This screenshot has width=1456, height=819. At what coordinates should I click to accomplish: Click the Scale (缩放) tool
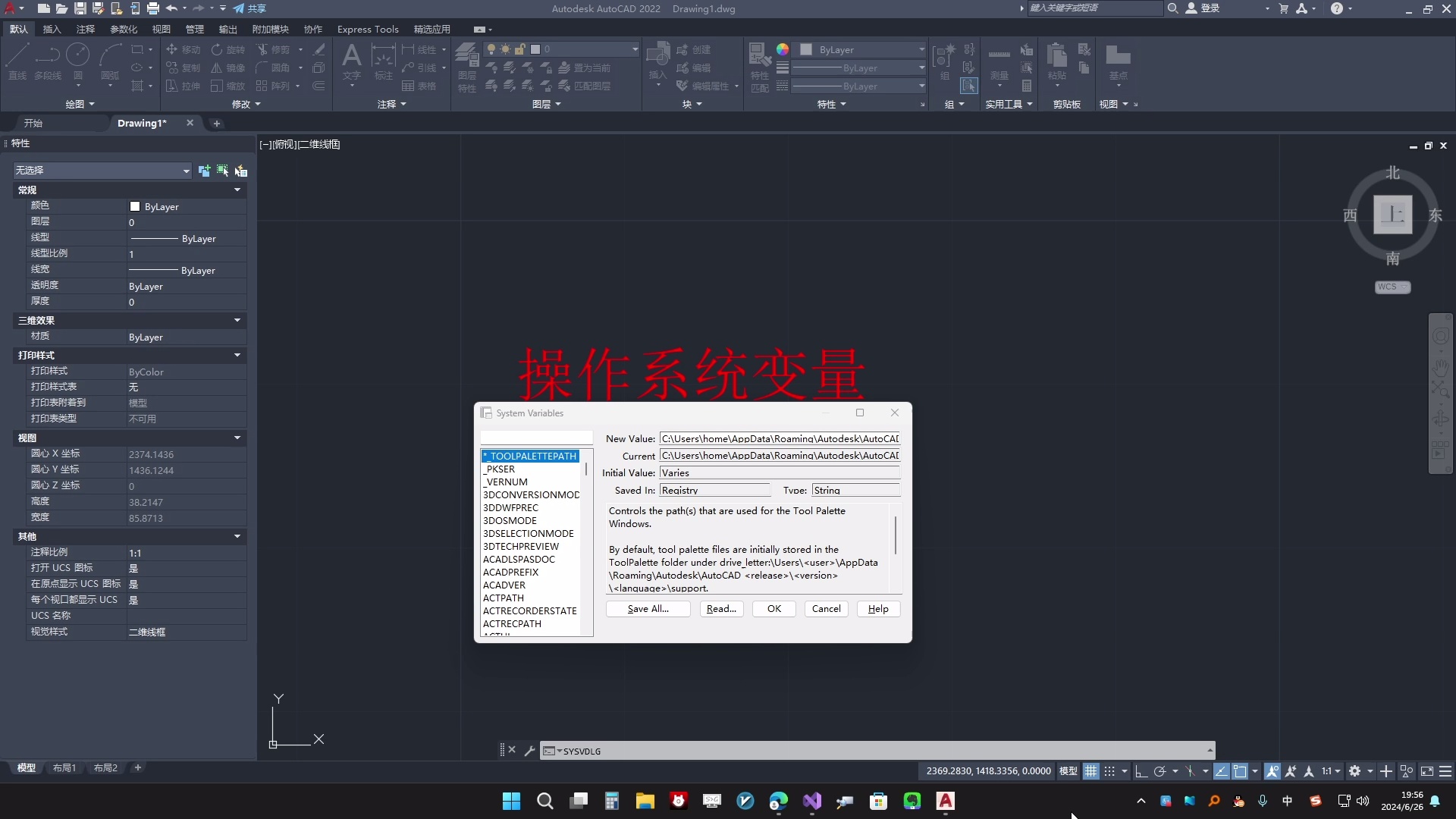point(228,86)
